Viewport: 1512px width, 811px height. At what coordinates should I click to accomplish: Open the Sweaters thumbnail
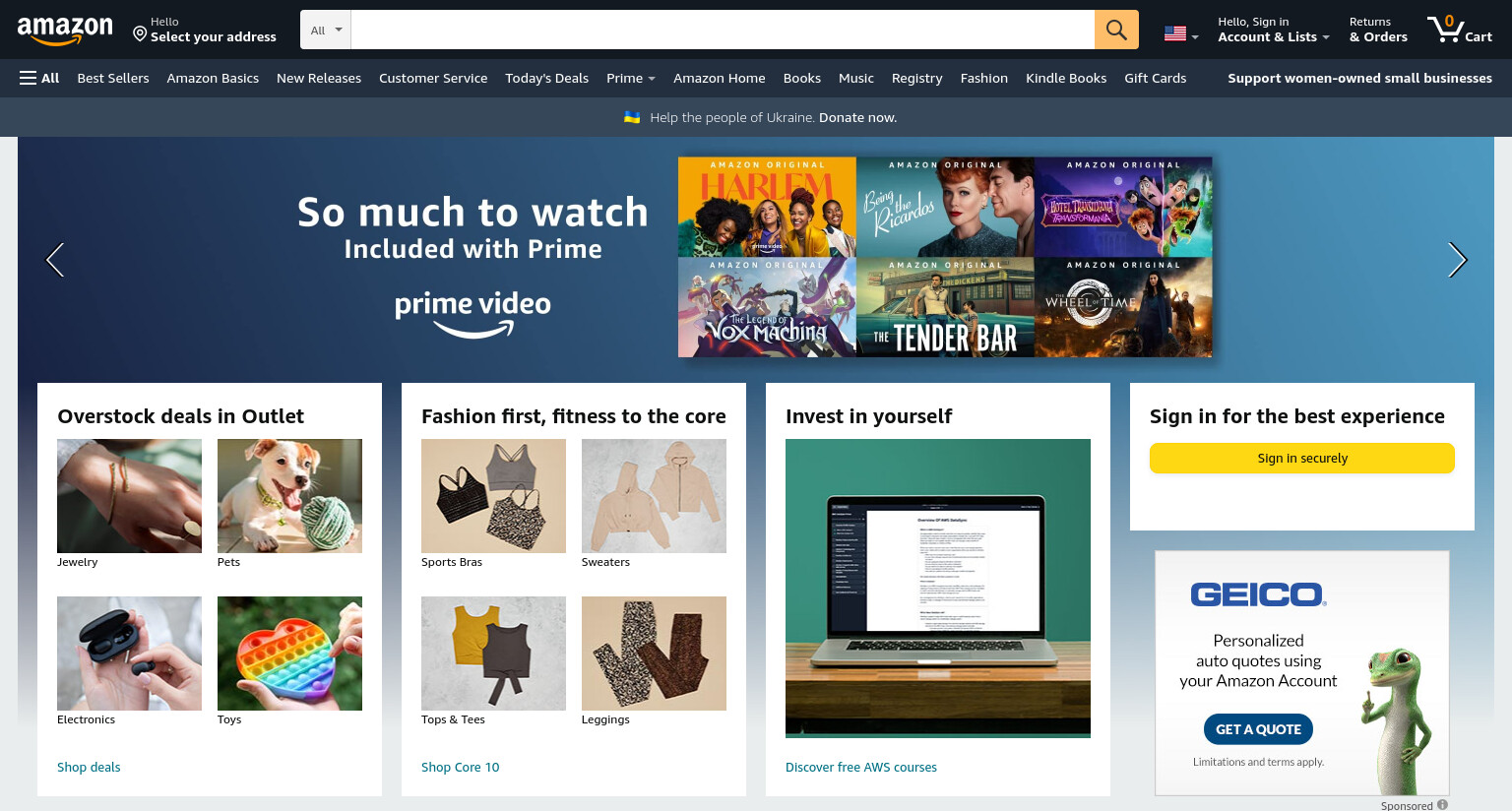[654, 496]
